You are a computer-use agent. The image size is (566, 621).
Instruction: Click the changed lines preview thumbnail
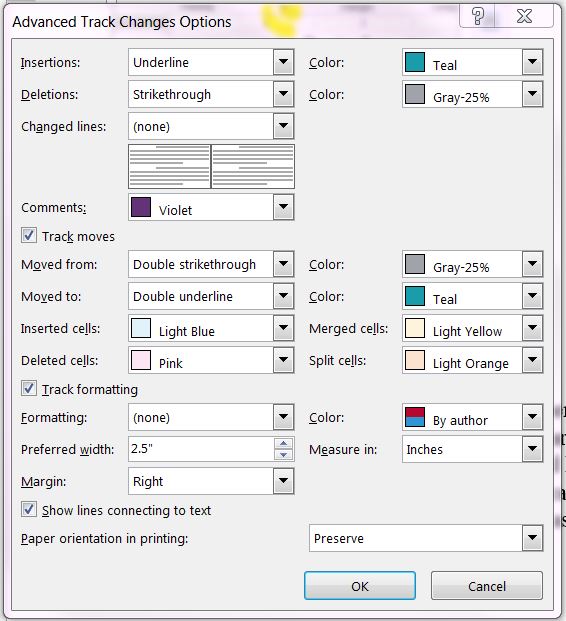pos(211,166)
